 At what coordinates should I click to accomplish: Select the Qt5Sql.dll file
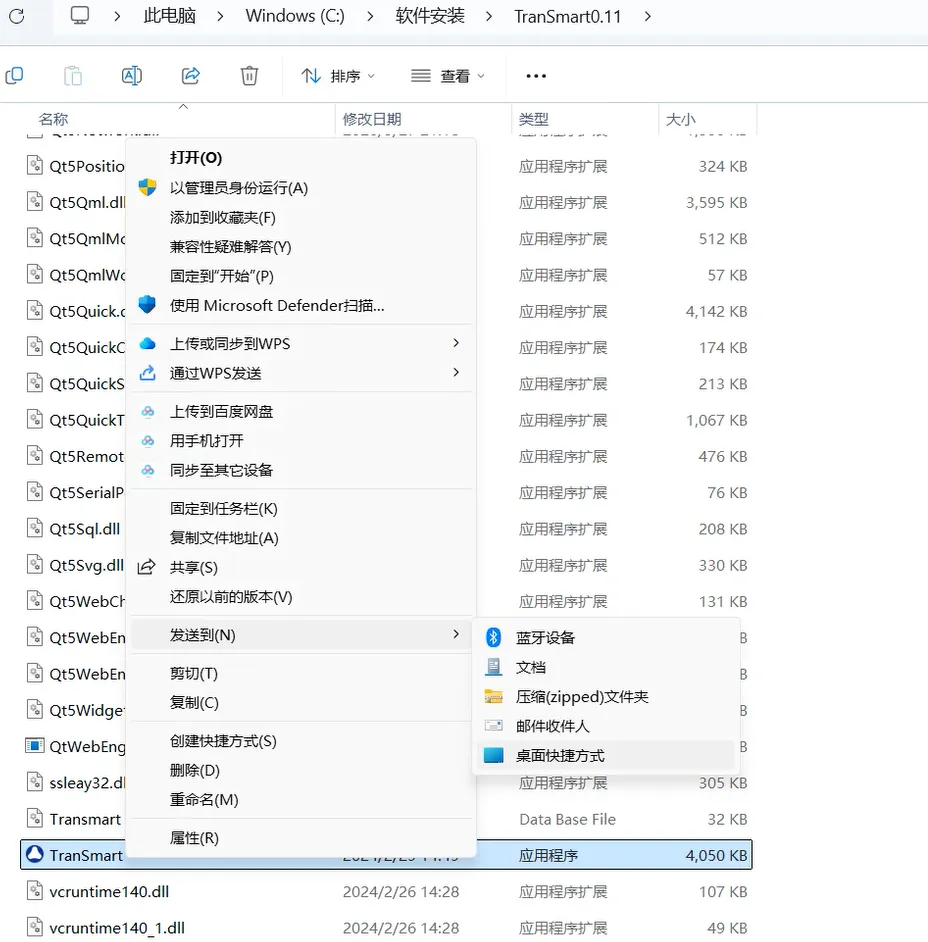point(85,529)
